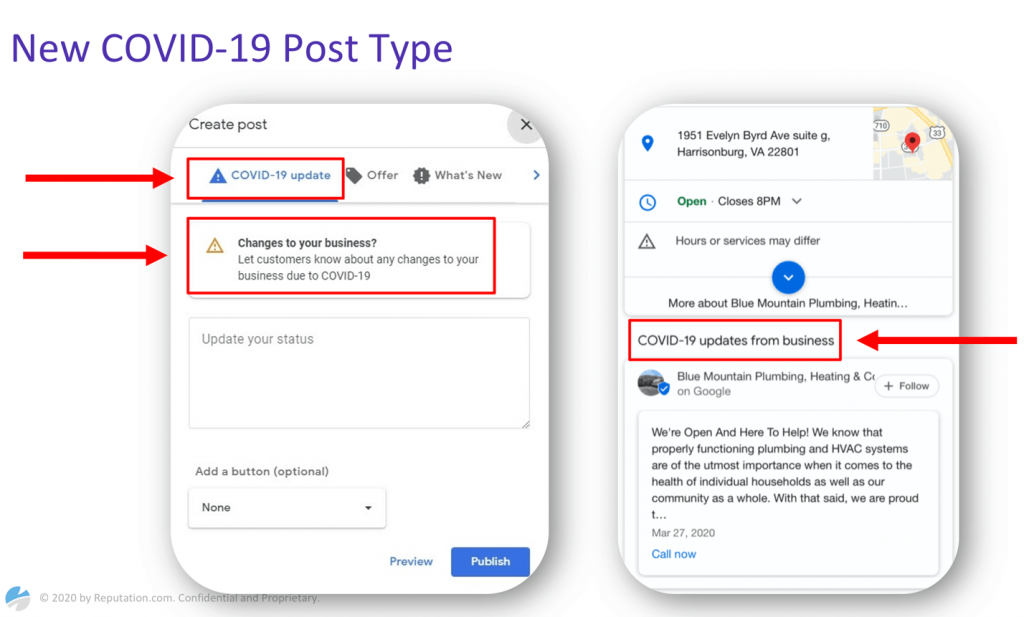This screenshot has width=1024, height=617.
Task: Click 'New COVID-19 Post Type' slide title
Action: (232, 48)
